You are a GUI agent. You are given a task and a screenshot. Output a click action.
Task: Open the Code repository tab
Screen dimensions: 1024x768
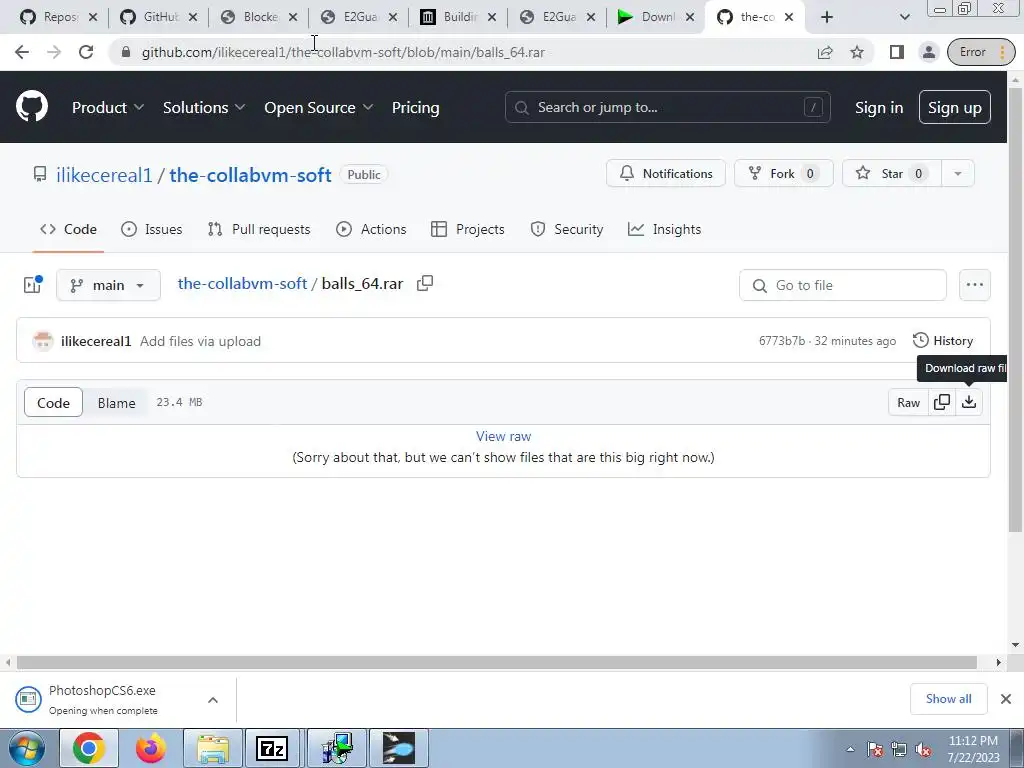pos(69,229)
